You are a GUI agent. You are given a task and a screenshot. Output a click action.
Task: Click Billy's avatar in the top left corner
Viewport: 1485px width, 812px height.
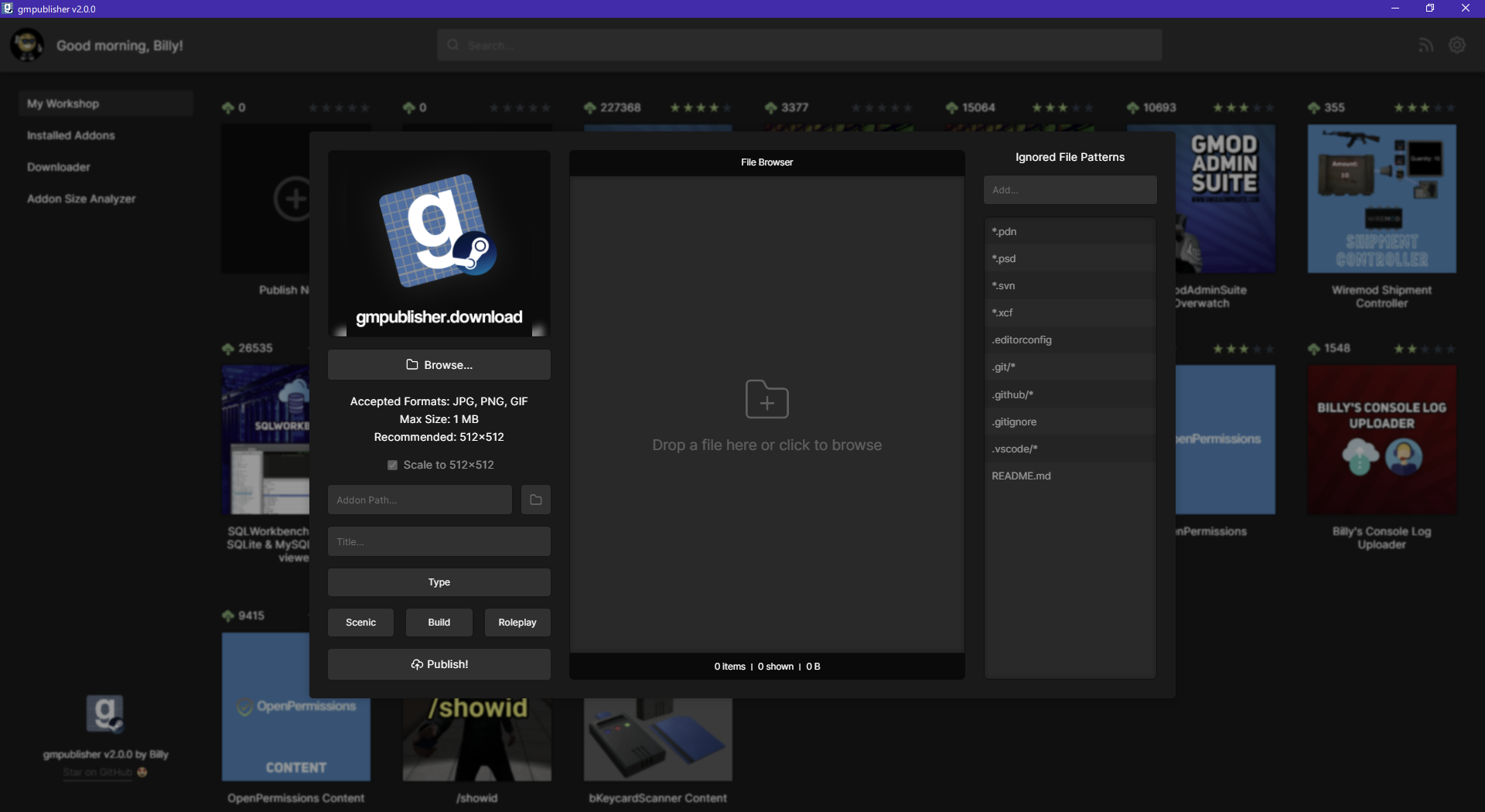click(x=27, y=44)
